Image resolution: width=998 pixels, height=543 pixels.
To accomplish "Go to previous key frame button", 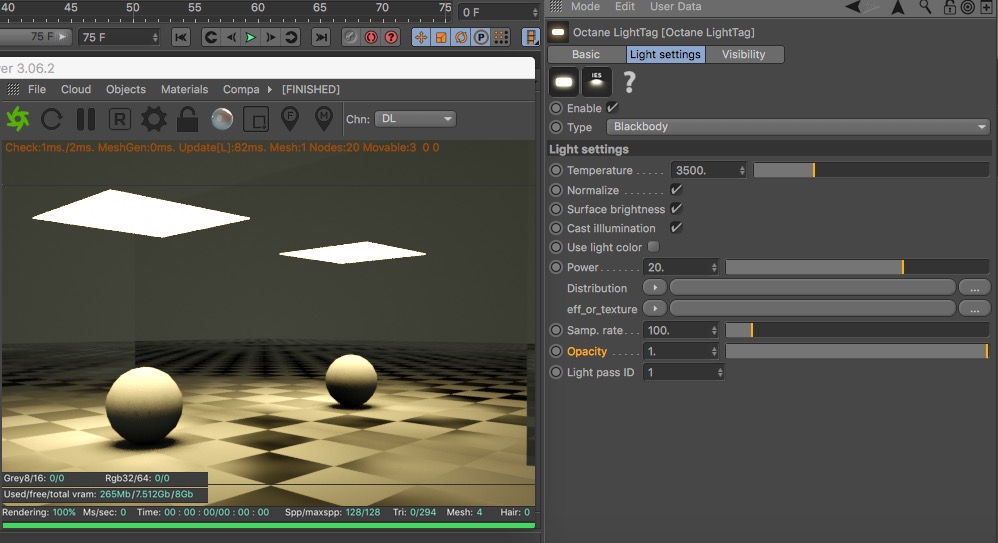I will (211, 37).
